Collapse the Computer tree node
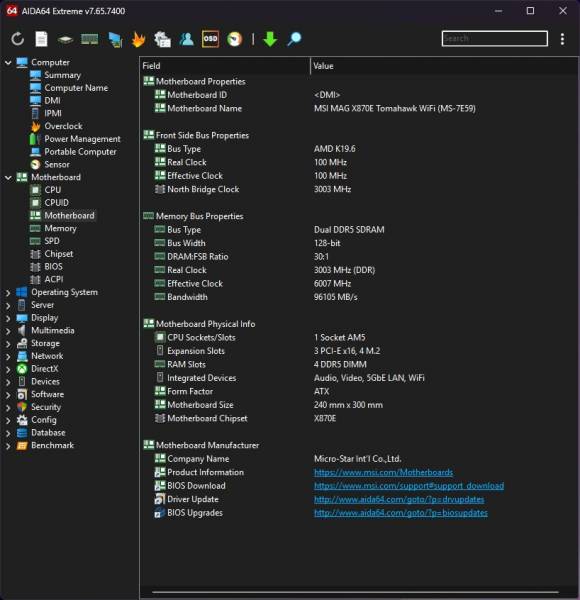 [8, 62]
